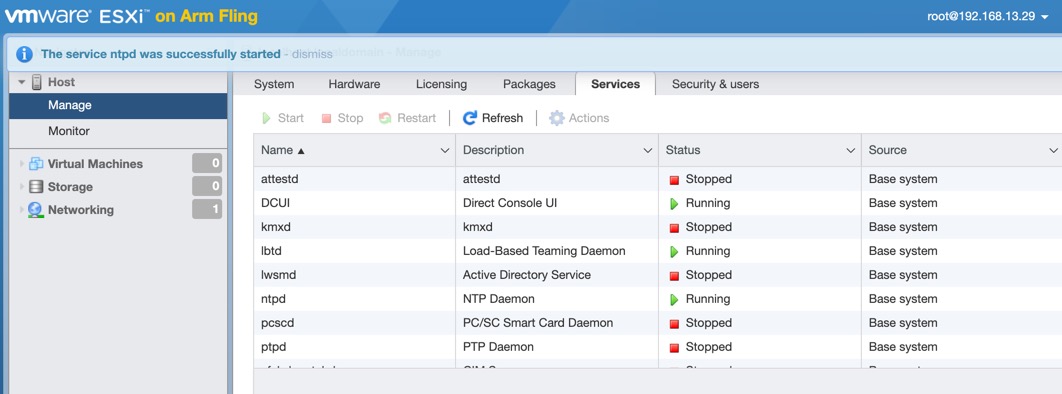Click the Stop button label

pyautogui.click(x=350, y=118)
